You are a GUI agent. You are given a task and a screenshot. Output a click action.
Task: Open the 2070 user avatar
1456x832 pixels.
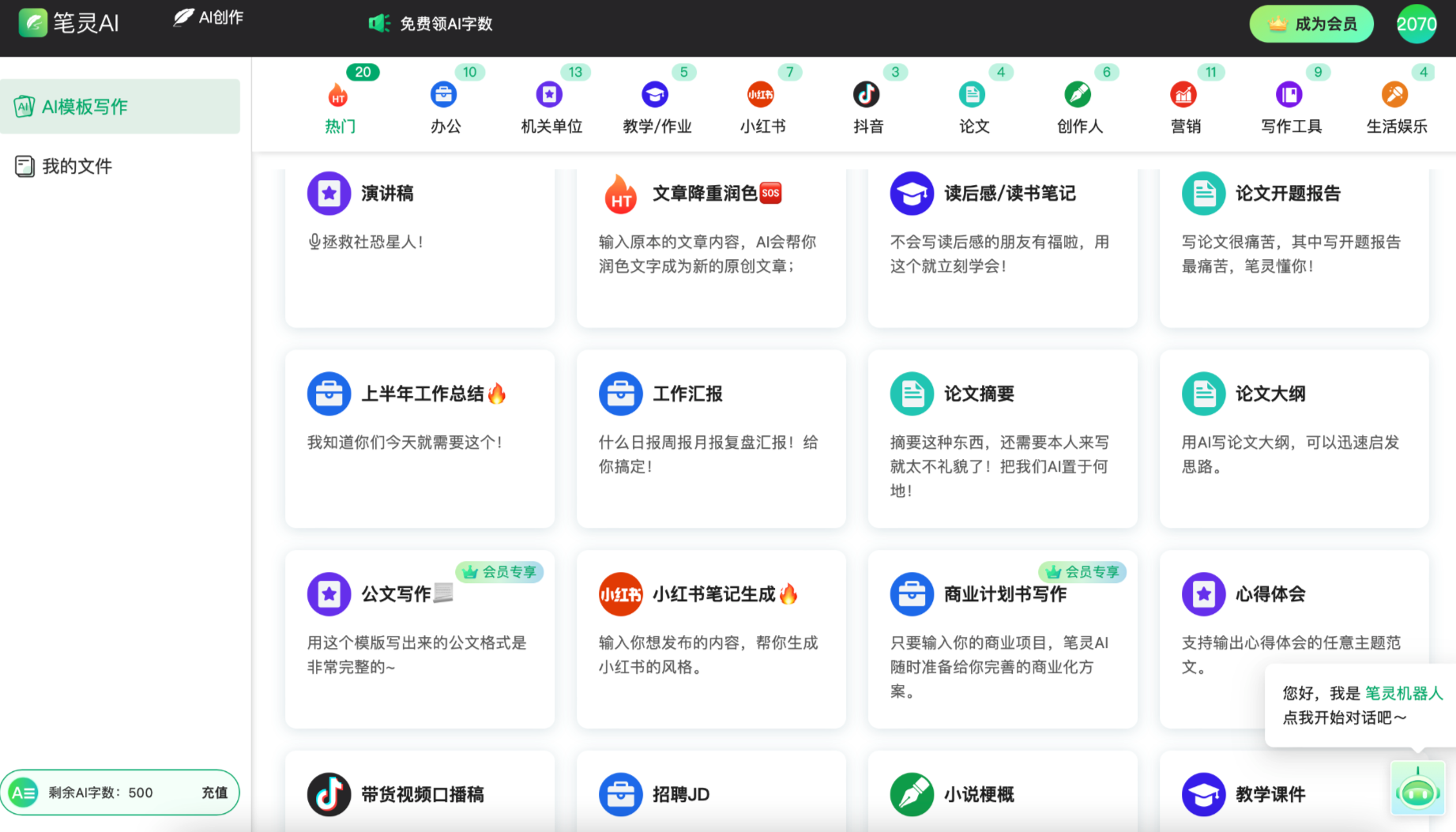1416,24
